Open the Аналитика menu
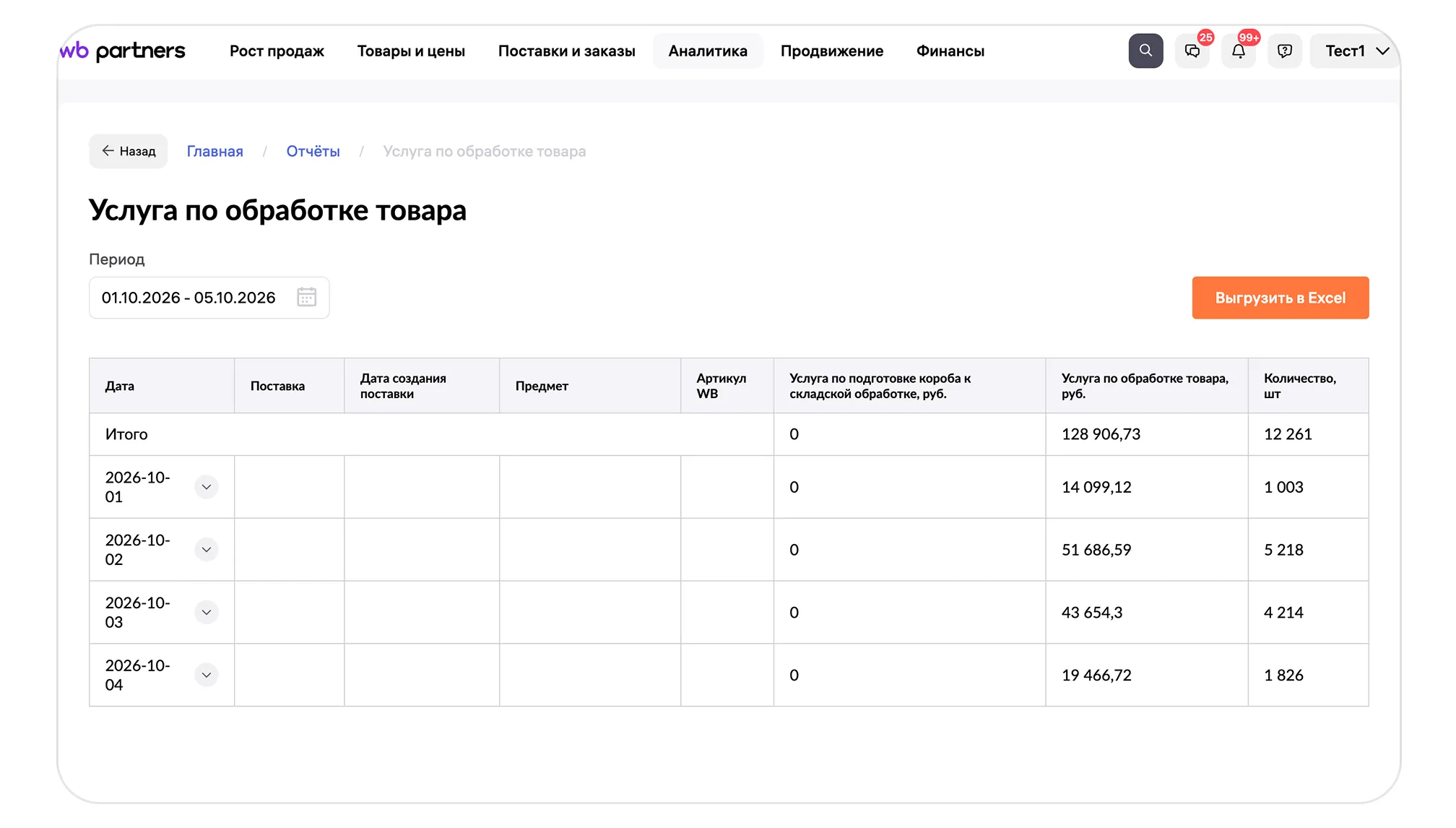The height and width of the screenshot is (828, 1456). click(x=708, y=51)
